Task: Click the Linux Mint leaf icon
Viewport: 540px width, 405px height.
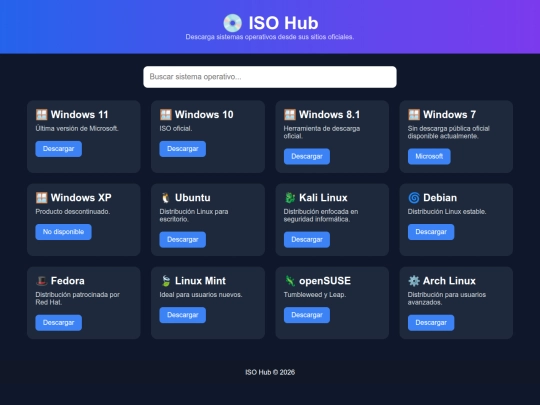Action: 166,281
